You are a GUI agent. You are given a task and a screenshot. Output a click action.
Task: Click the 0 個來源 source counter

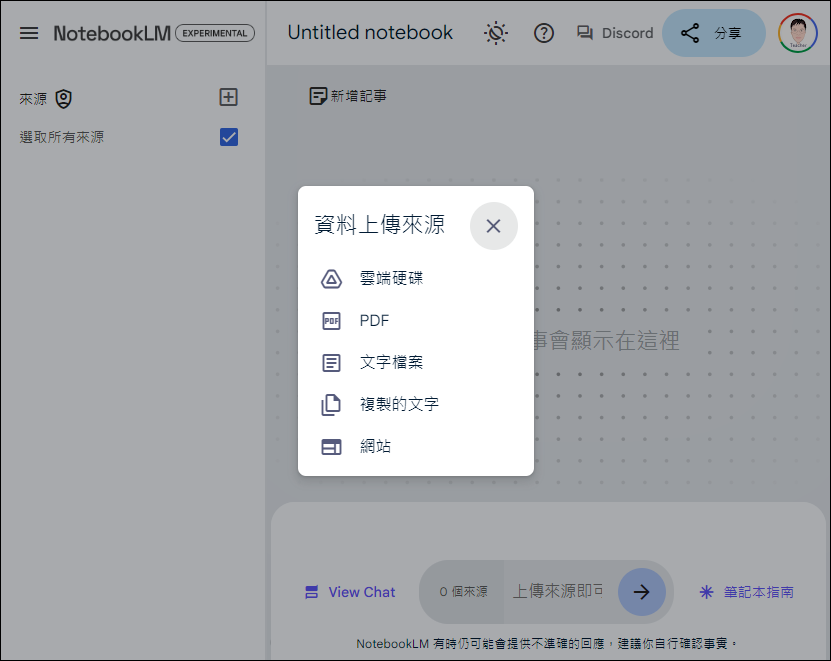463,592
